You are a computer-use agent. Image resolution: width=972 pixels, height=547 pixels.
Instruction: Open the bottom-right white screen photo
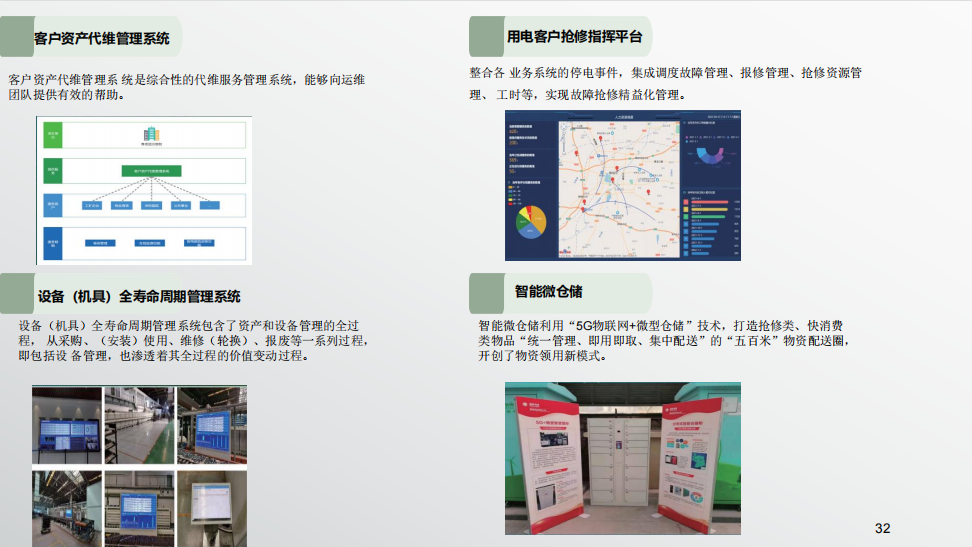coord(212,507)
